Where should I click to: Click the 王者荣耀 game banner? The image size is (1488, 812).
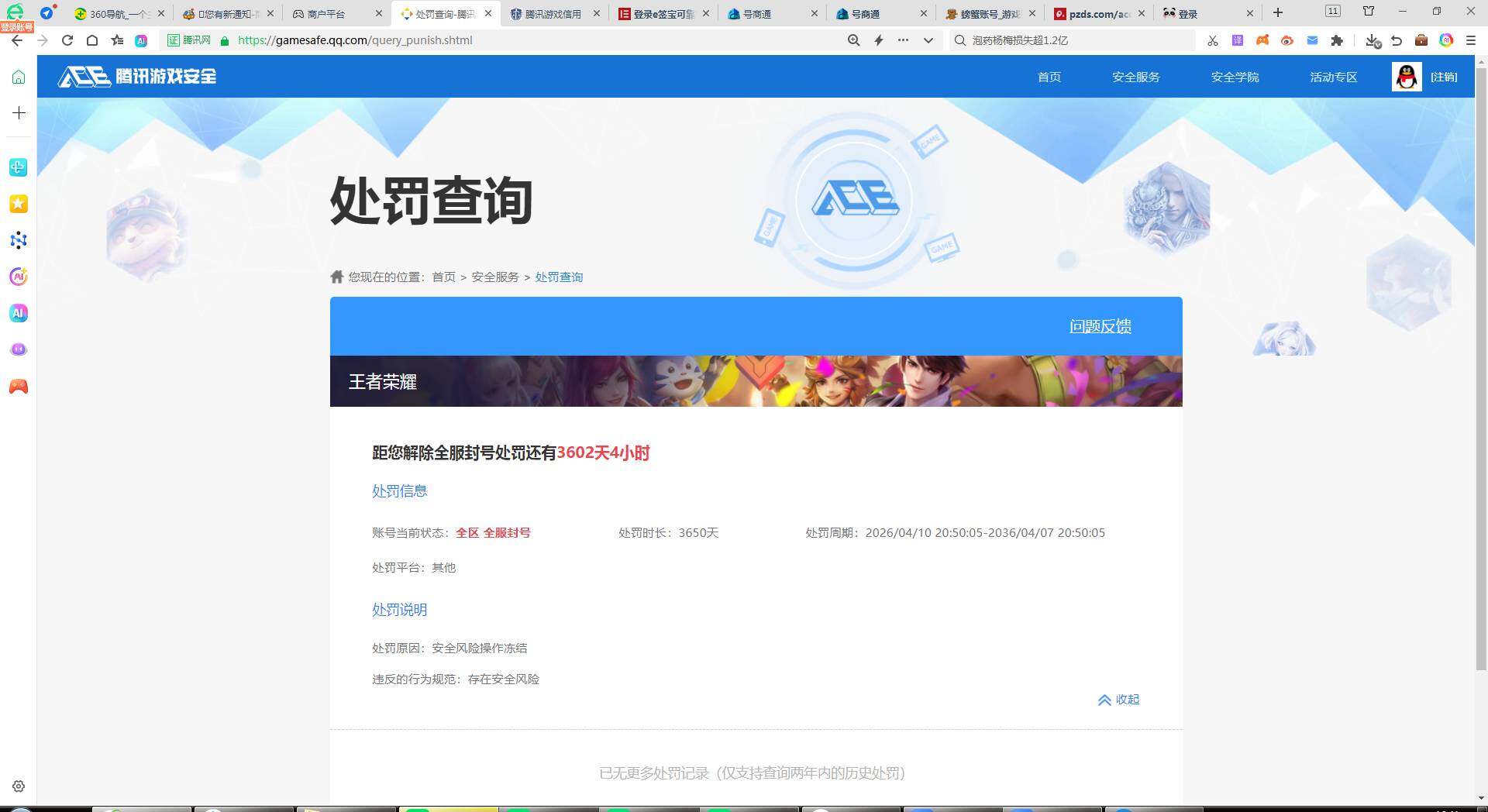[756, 381]
